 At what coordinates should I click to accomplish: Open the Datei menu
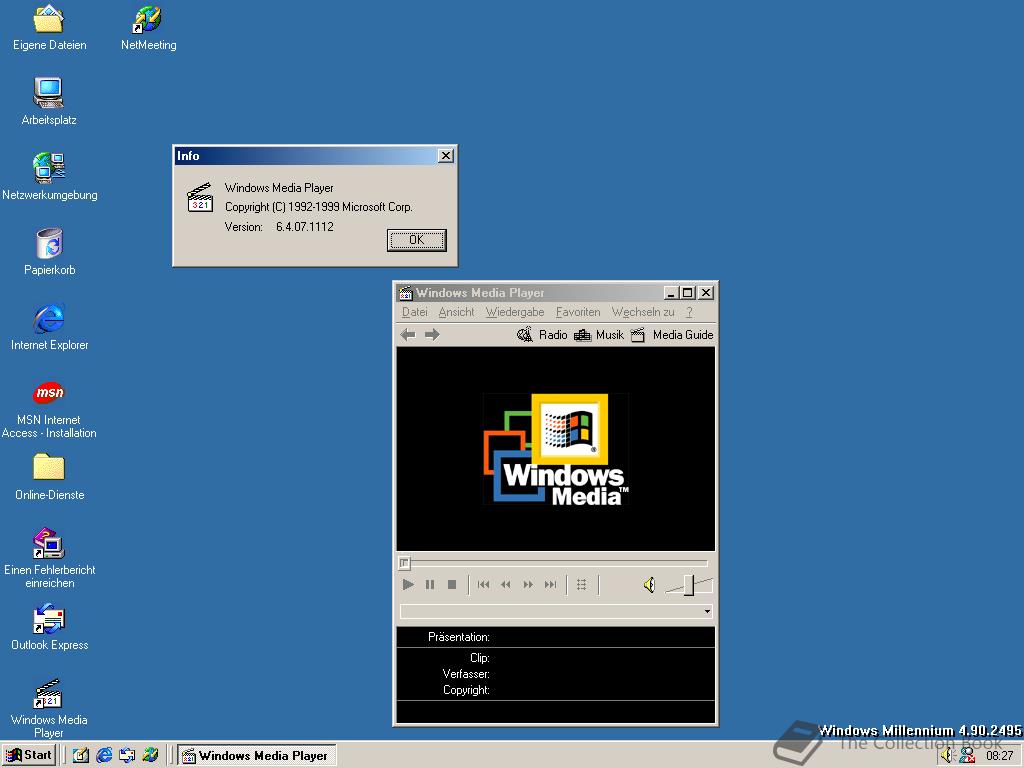(x=415, y=312)
